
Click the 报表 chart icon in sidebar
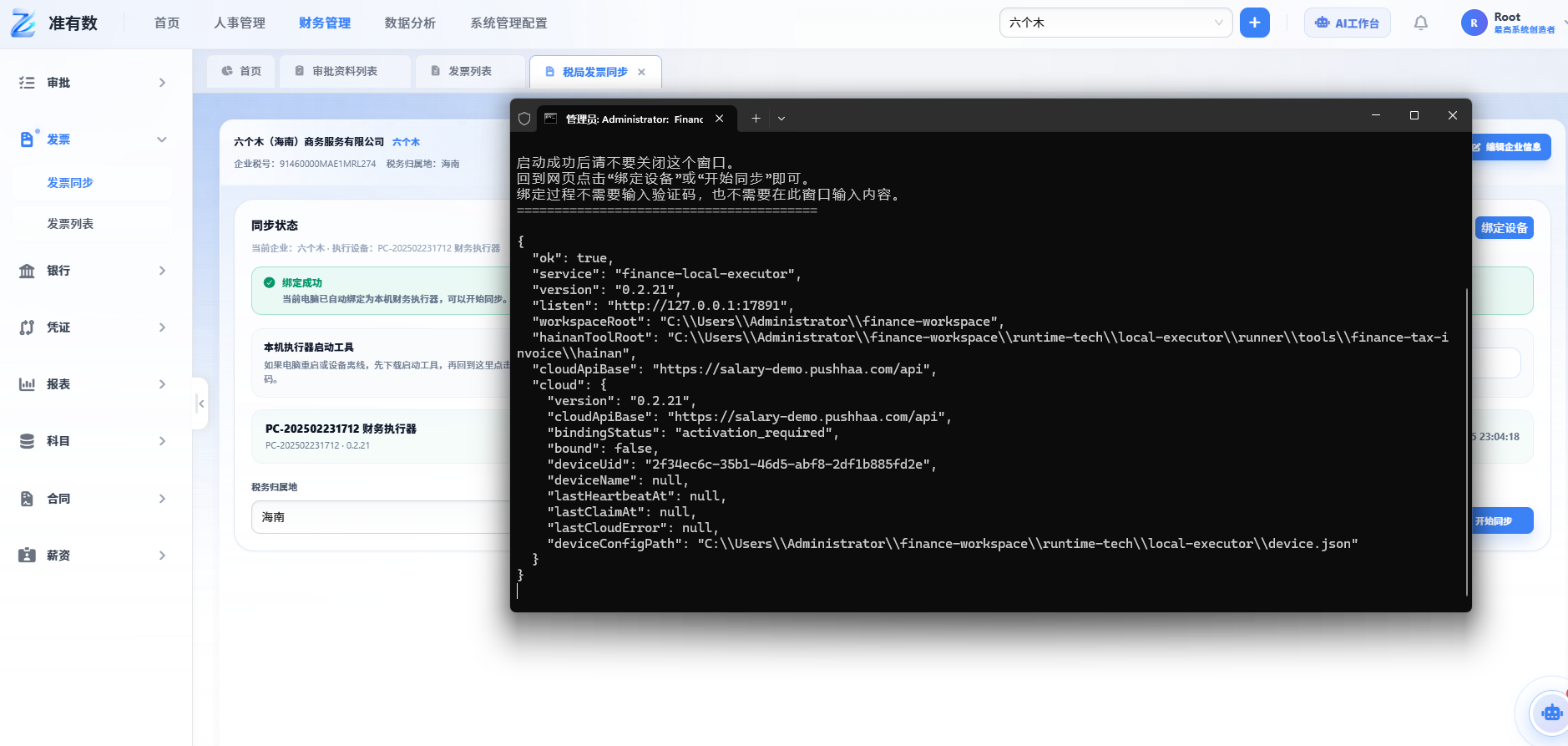(27, 384)
